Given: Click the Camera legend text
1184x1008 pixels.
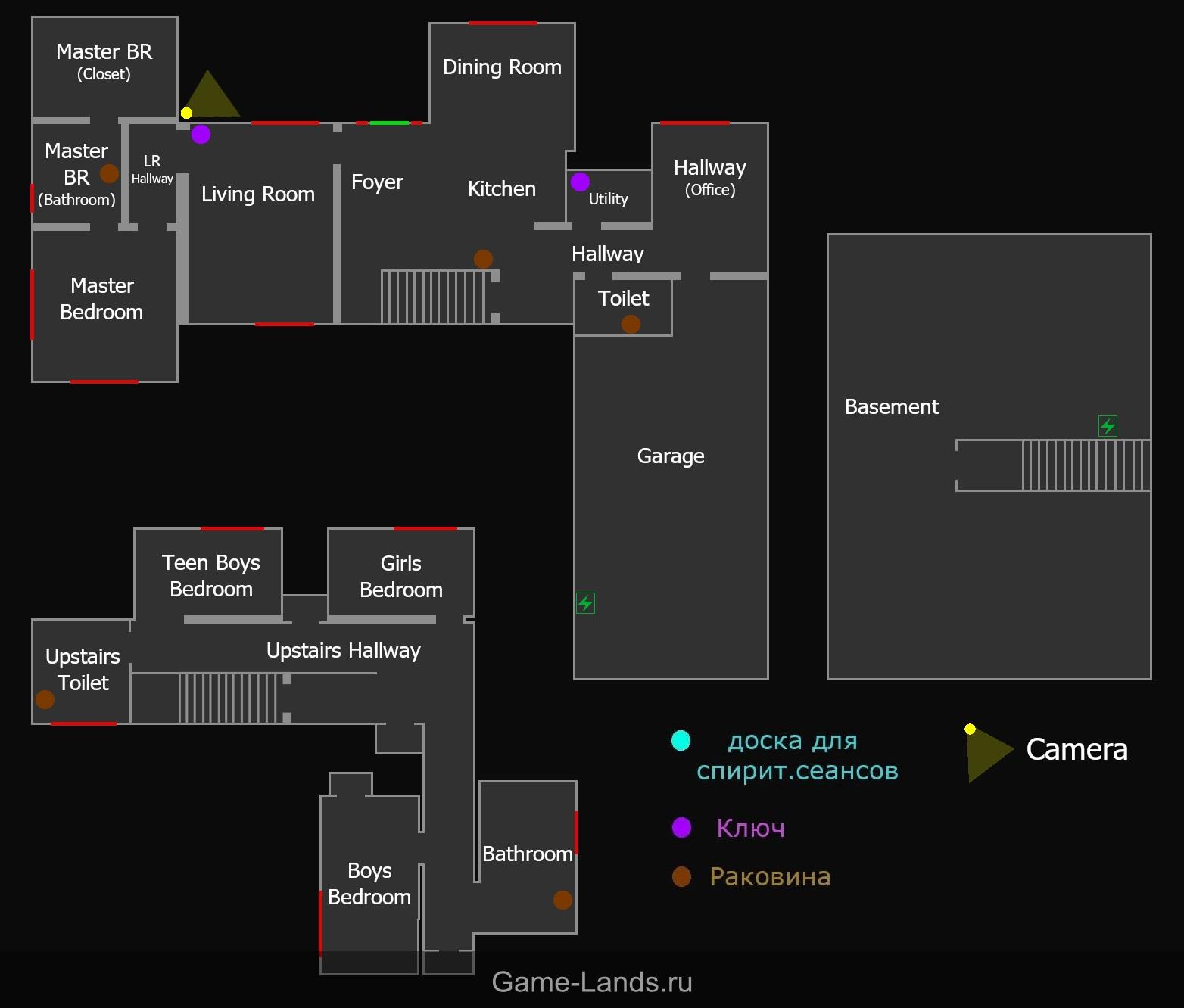Looking at the screenshot, I should click(1077, 750).
